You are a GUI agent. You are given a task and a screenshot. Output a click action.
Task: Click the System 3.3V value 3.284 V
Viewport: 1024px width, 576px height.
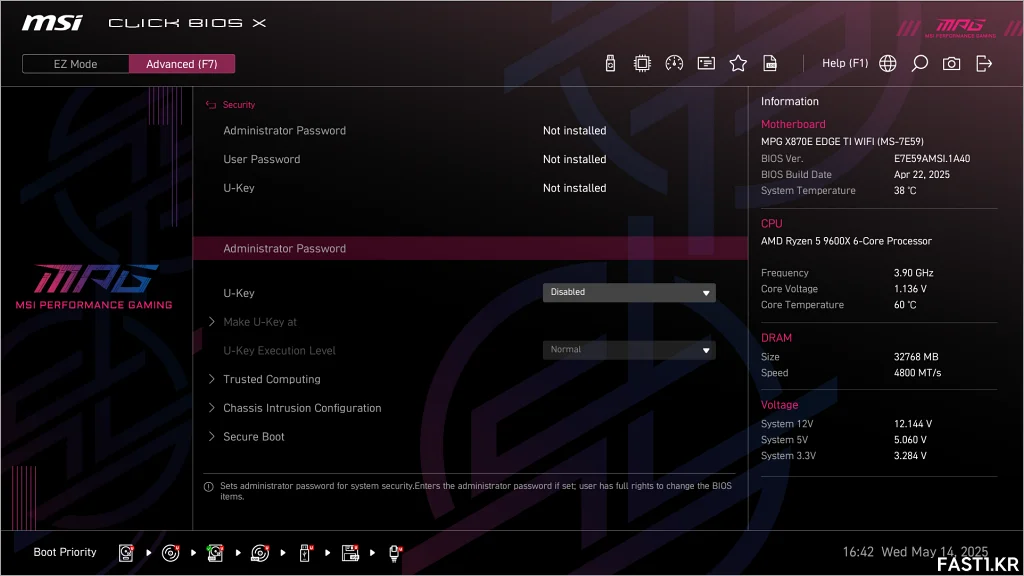(x=910, y=456)
